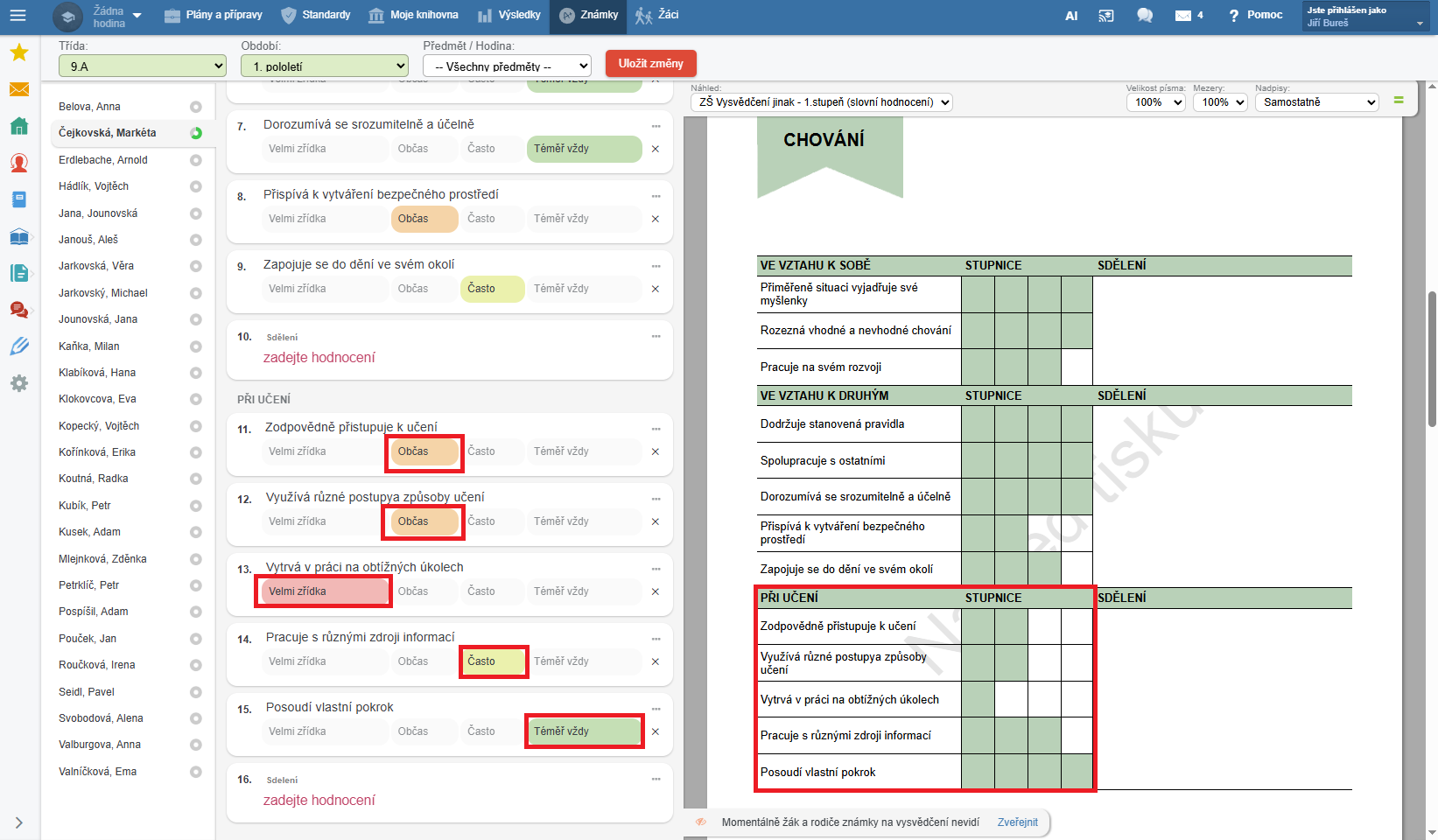This screenshot has width=1438, height=840.
Task: Click the Zveřejnit link
Action: (1017, 822)
